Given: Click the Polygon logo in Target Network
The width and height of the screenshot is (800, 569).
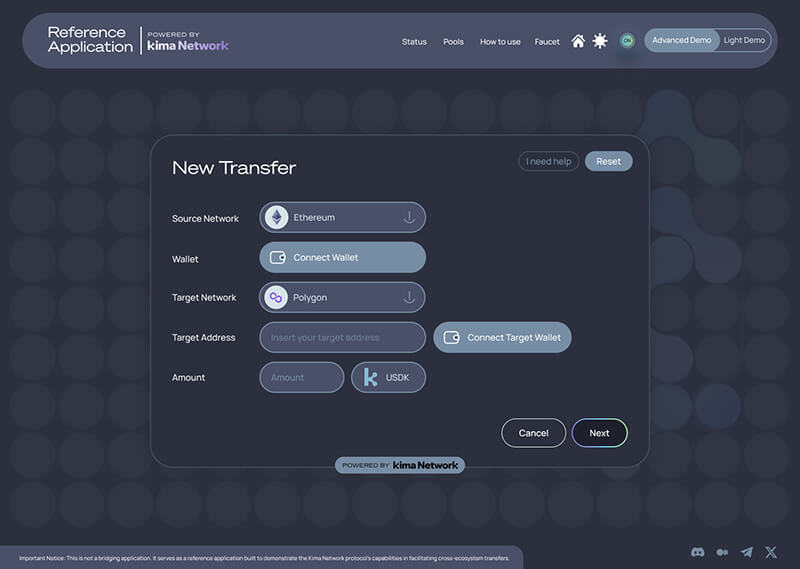Looking at the screenshot, I should point(276,298).
